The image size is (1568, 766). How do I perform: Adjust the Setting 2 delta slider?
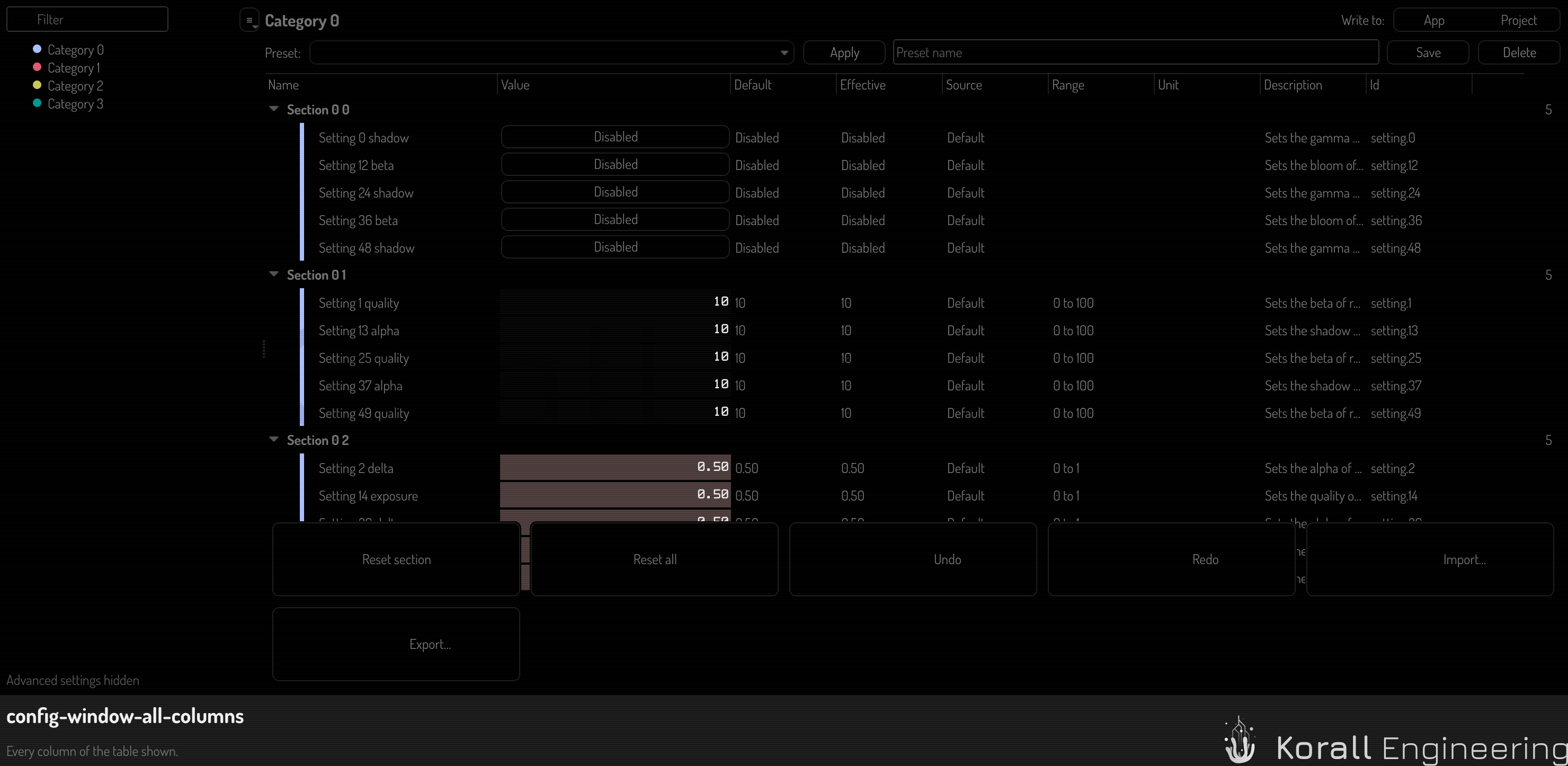point(615,467)
